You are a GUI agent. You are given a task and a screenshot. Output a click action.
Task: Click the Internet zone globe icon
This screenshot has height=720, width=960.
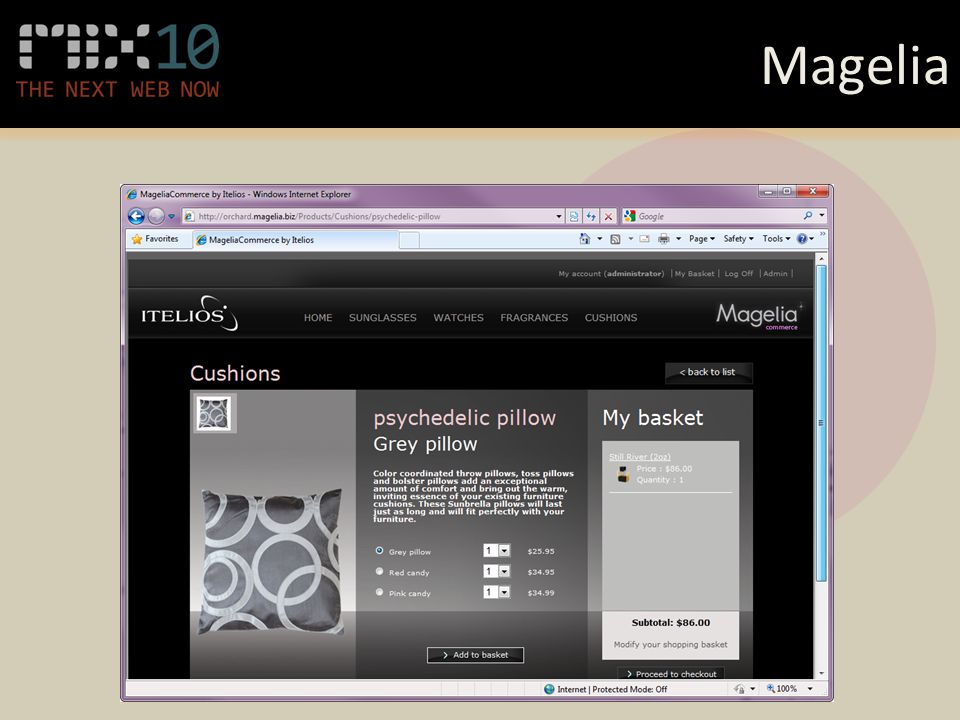pyautogui.click(x=549, y=689)
